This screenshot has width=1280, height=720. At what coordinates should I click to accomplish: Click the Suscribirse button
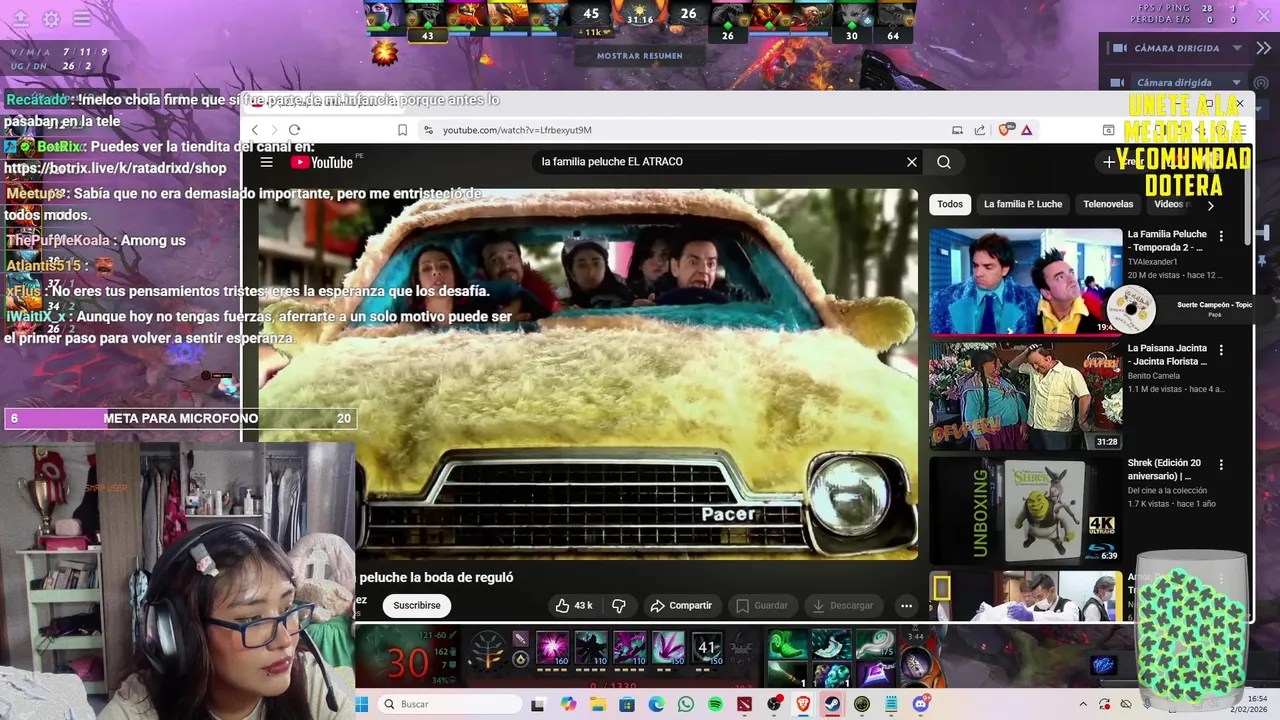click(417, 605)
